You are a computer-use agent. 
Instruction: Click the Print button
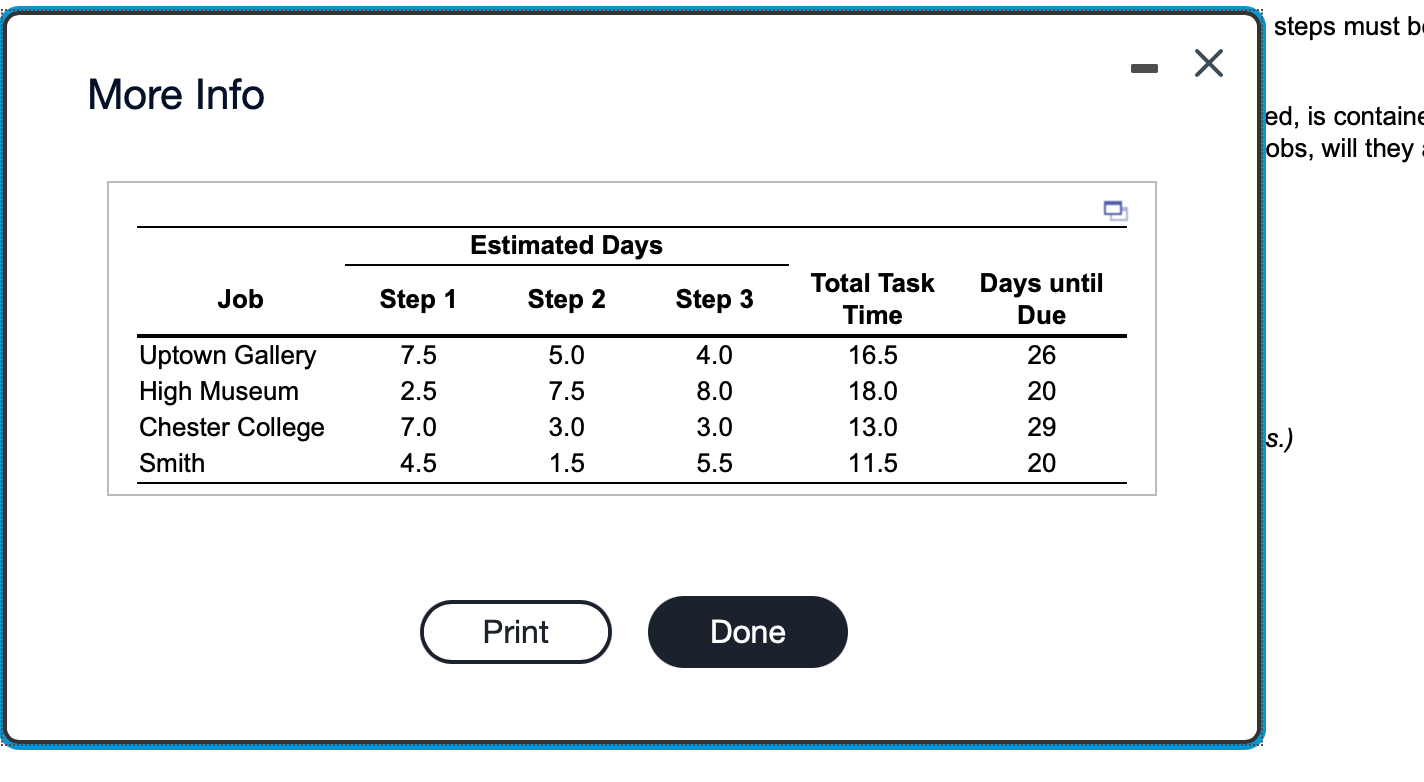(x=515, y=631)
